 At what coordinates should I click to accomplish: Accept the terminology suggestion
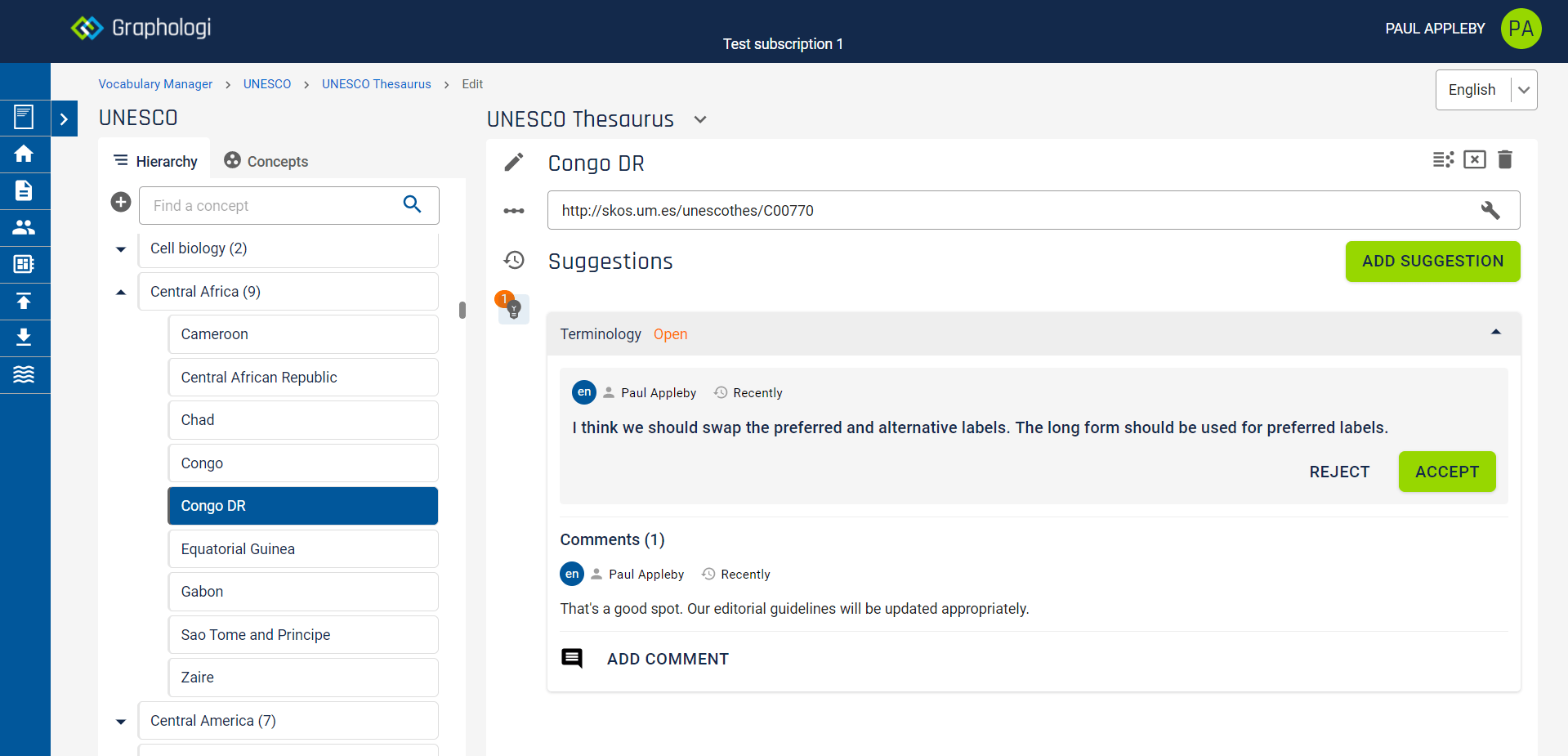pyautogui.click(x=1446, y=472)
